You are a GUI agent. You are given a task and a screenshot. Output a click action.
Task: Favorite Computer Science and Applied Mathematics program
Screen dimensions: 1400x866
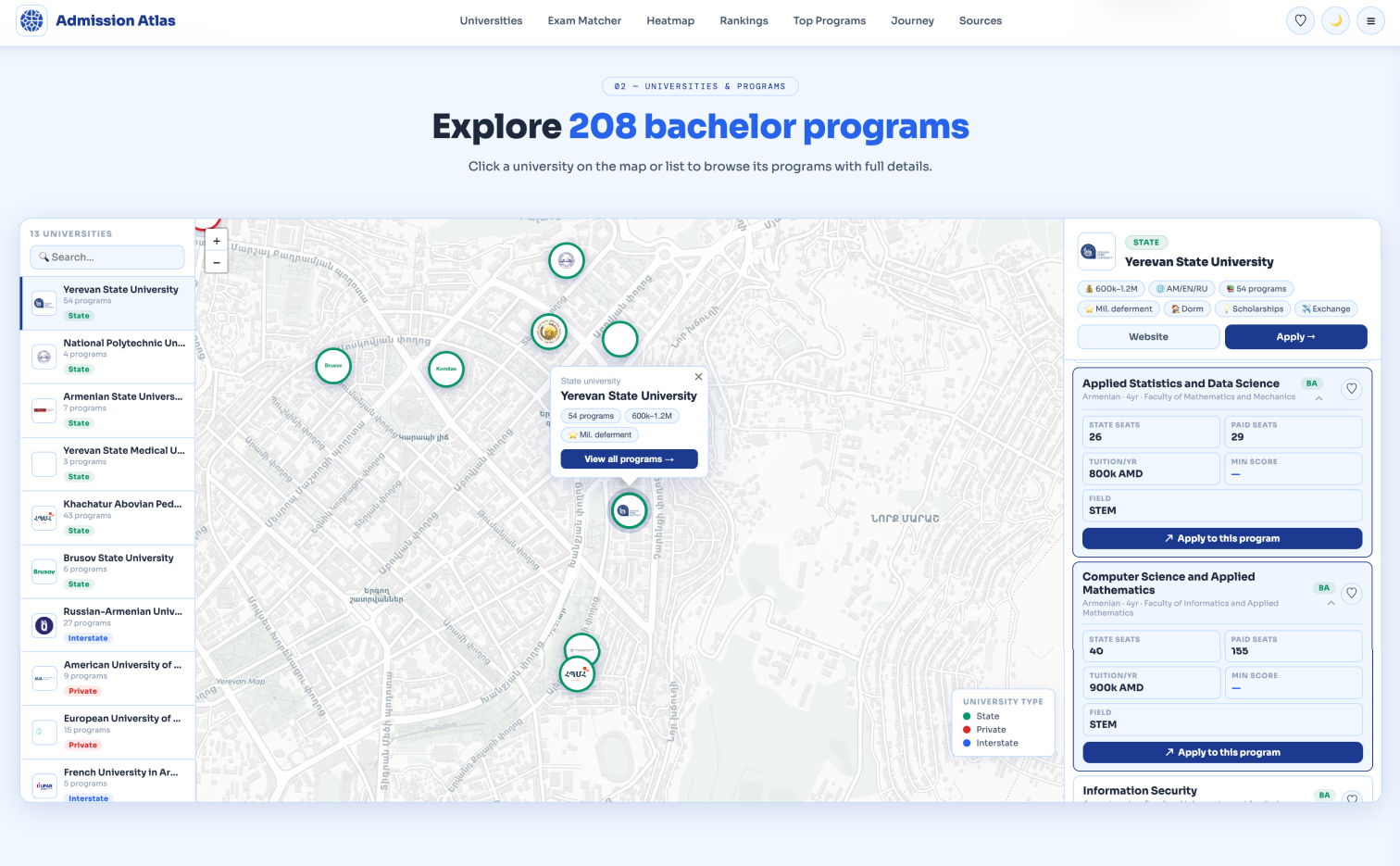click(1351, 593)
